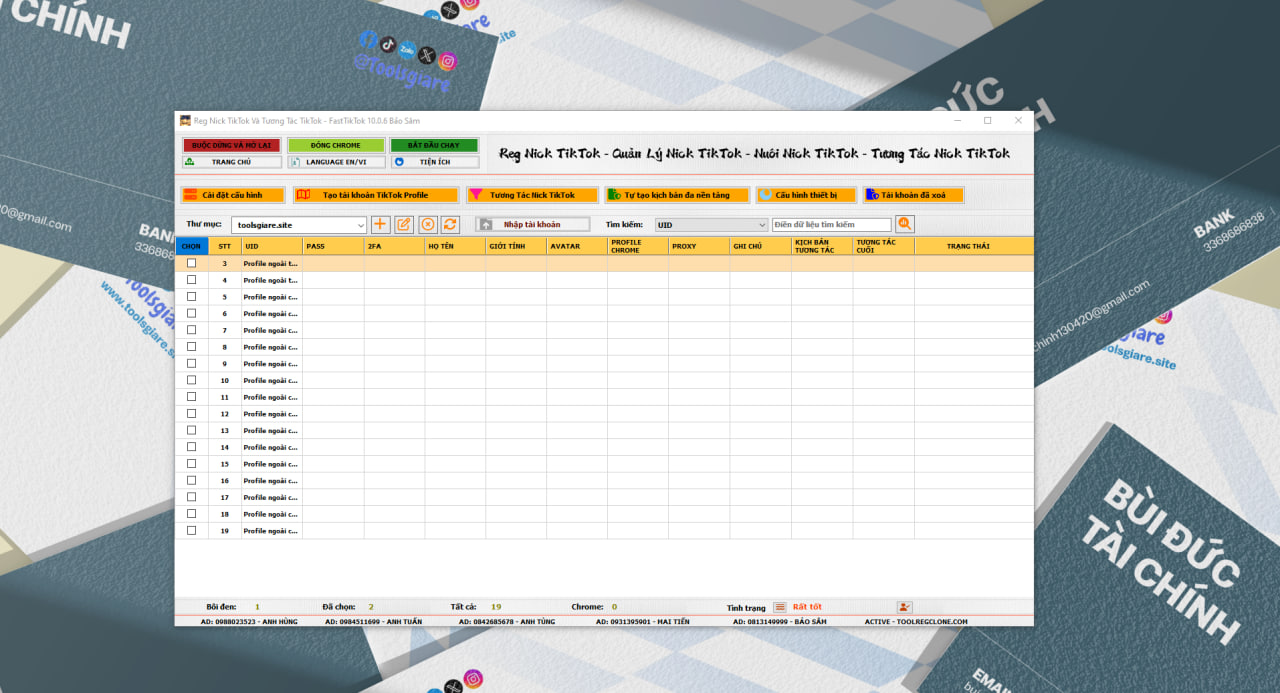Tick the checkbox for row 6
Viewport: 1280px width, 693px height.
192,314
